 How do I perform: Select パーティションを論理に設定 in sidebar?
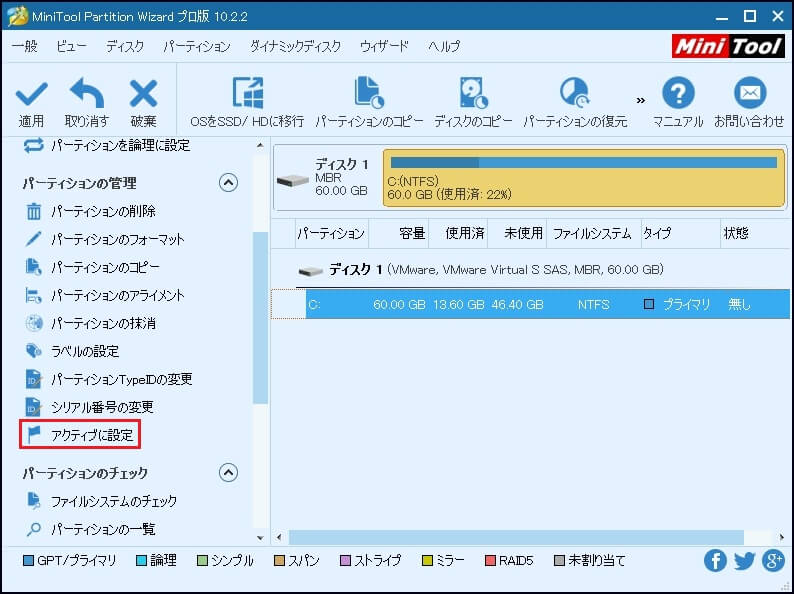coord(107,146)
